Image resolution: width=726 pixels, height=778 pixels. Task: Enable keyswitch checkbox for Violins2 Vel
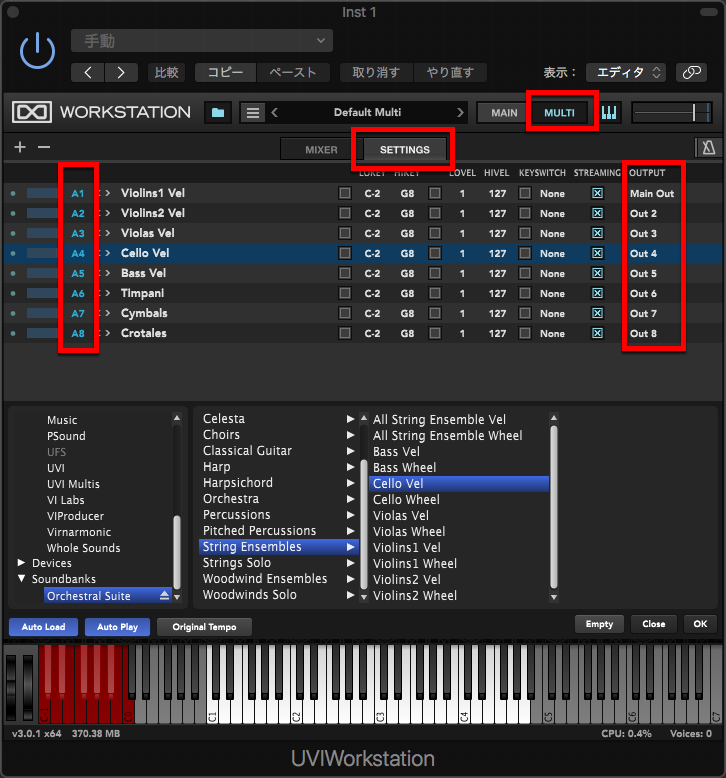pos(525,213)
